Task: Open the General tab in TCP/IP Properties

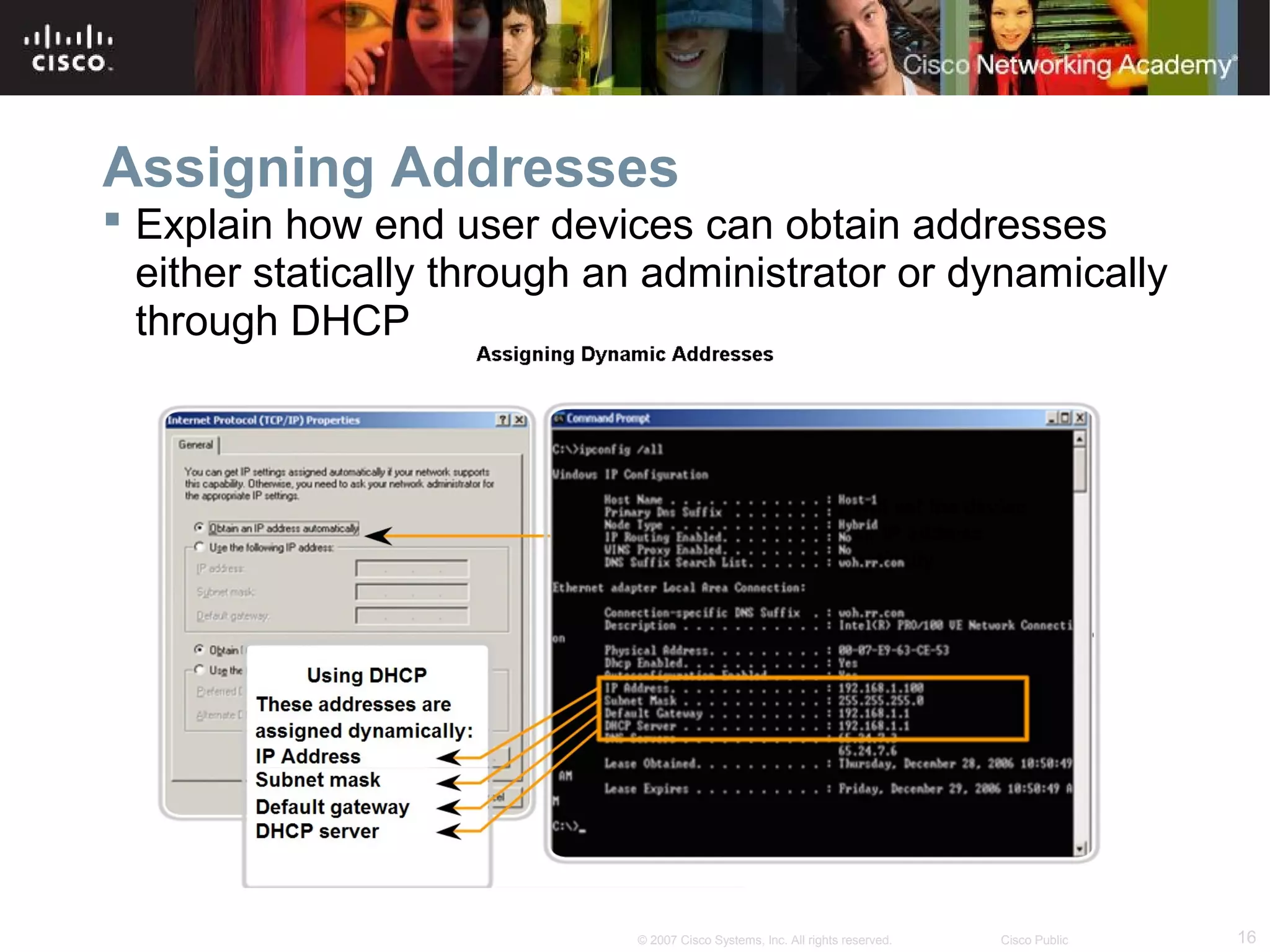Action: (196, 444)
